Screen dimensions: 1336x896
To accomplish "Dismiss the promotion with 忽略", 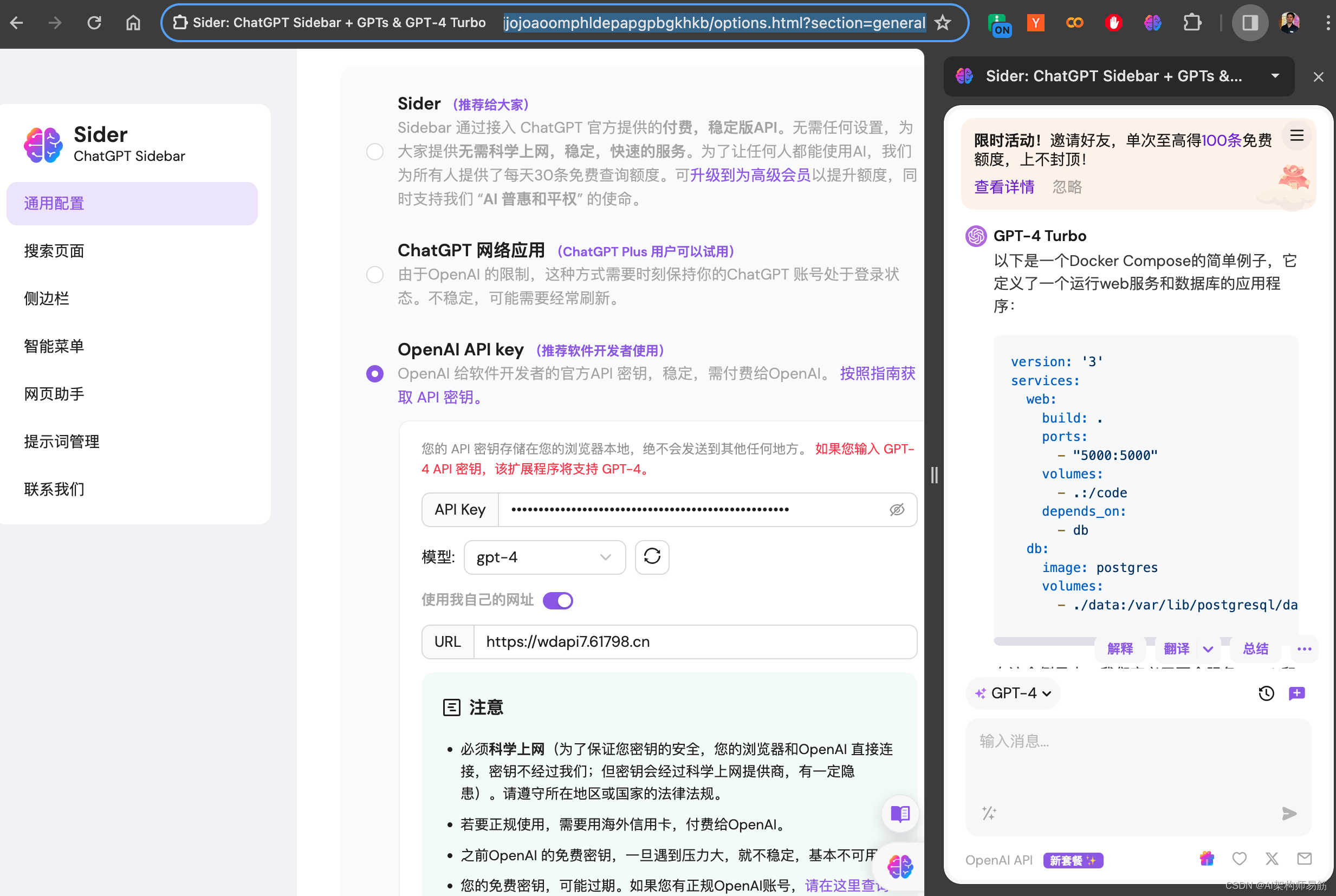I will coord(1067,187).
